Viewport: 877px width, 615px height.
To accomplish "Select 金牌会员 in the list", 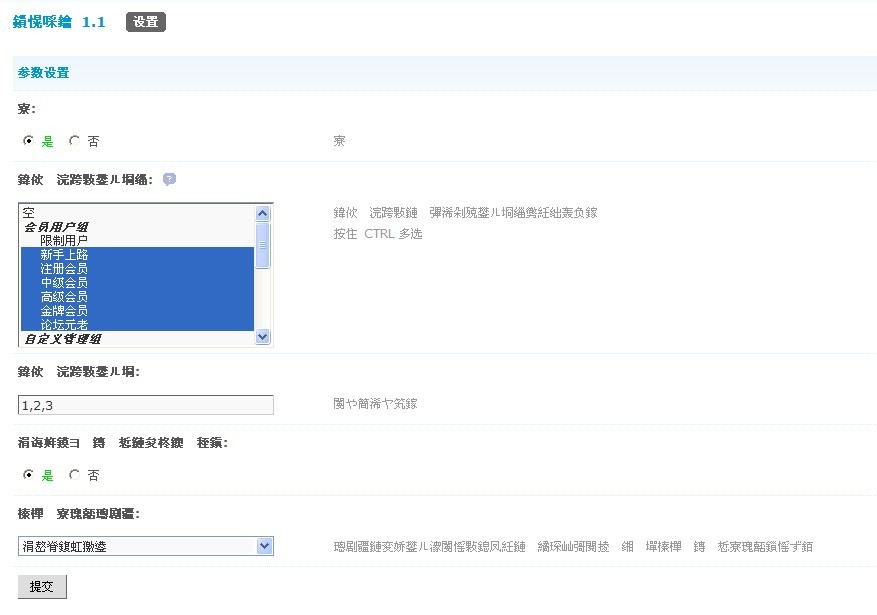I will (x=137, y=310).
